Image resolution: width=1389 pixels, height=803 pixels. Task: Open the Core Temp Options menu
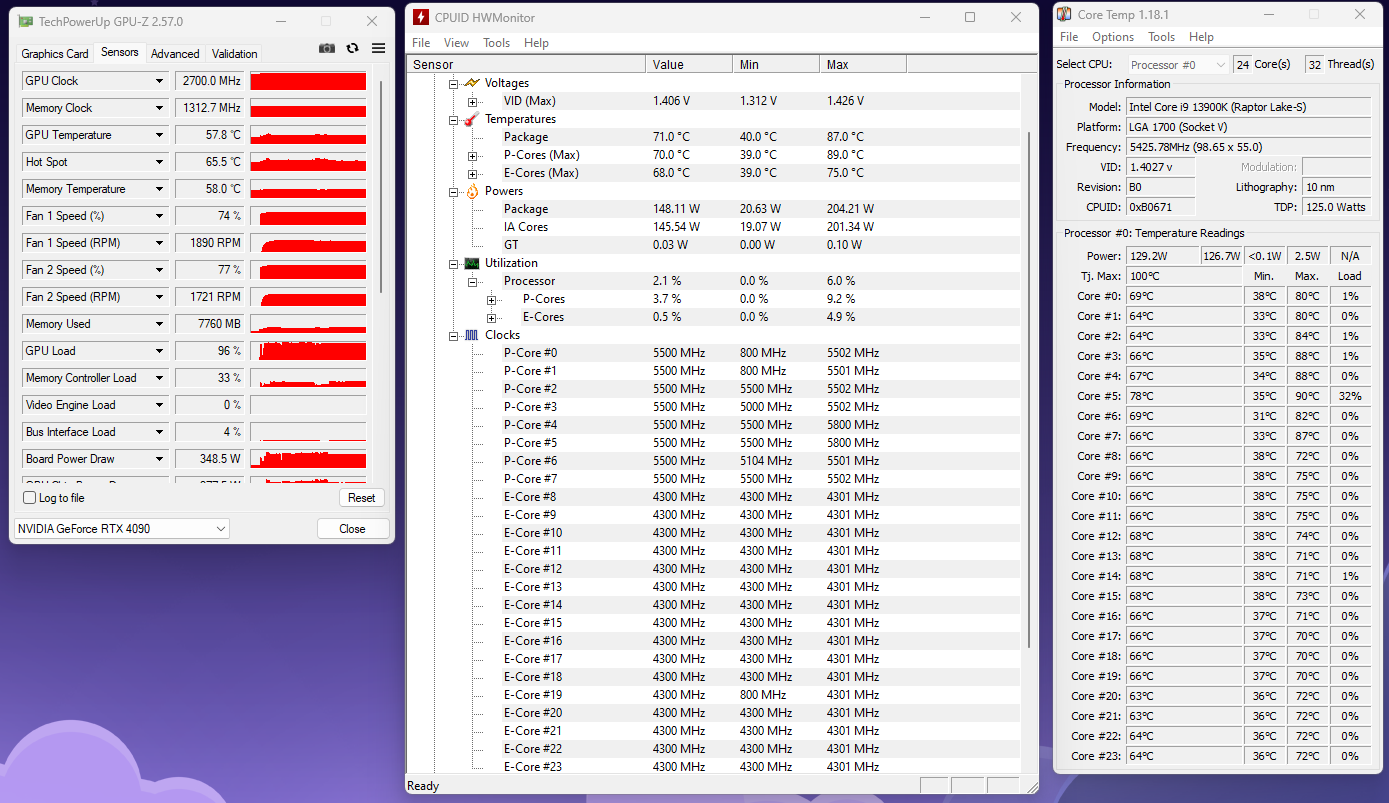click(1113, 37)
